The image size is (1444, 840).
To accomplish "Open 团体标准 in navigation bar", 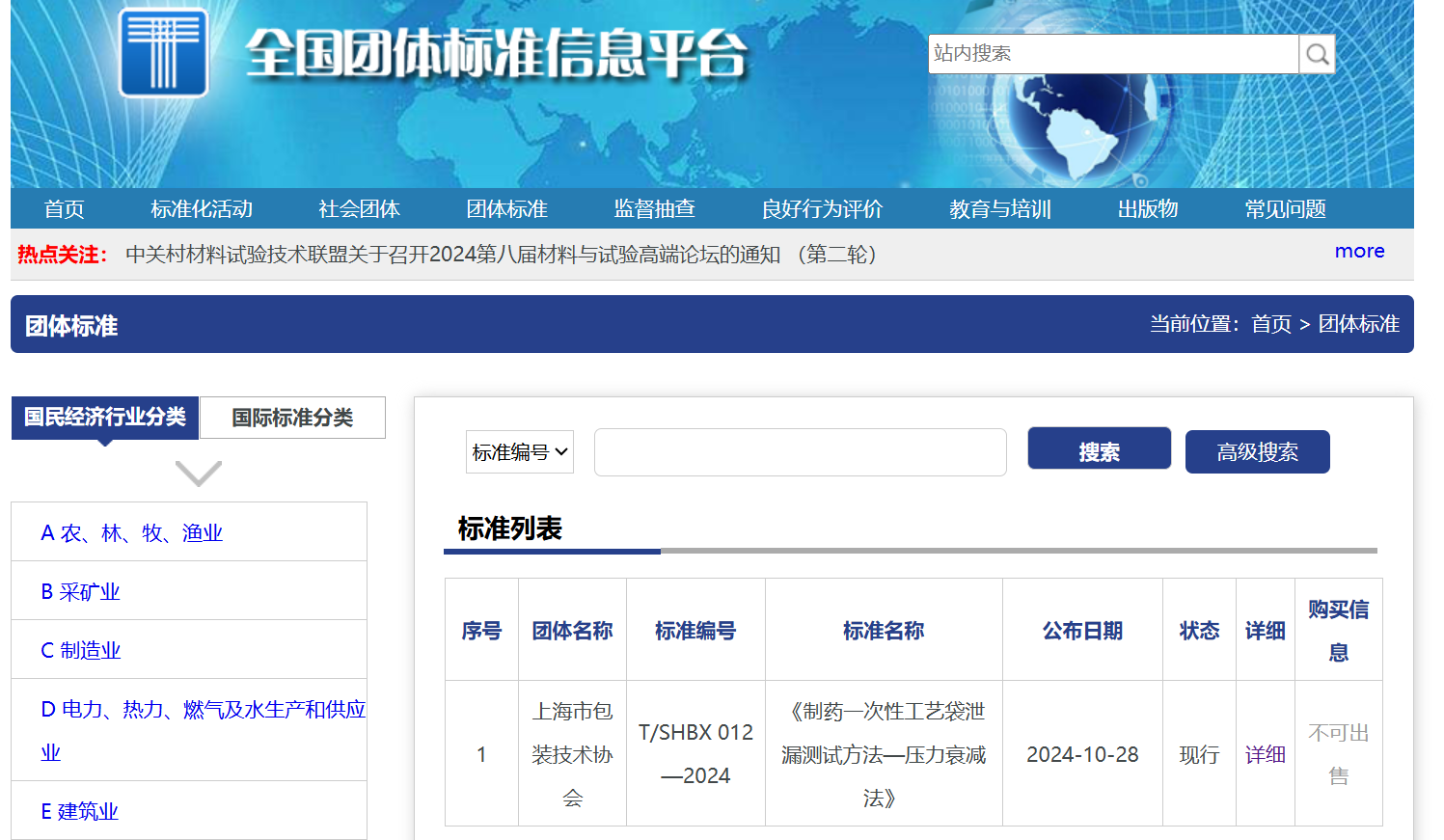I will (x=507, y=208).
